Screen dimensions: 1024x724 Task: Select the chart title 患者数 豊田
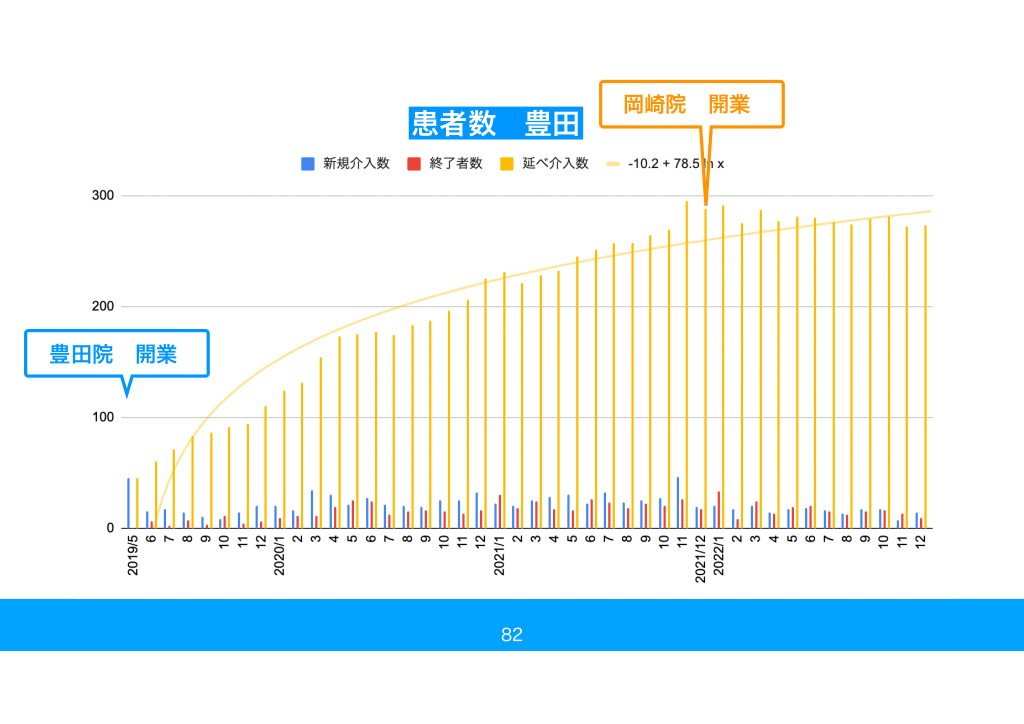[495, 124]
